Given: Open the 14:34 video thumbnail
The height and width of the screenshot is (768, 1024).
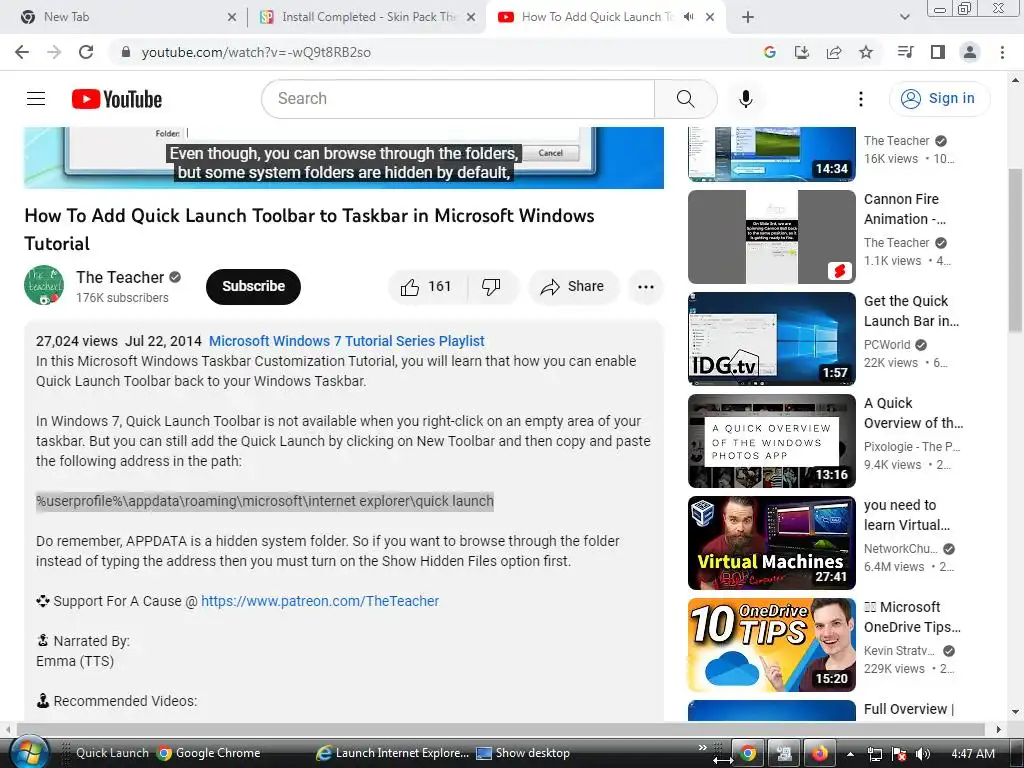Looking at the screenshot, I should tap(771, 154).
